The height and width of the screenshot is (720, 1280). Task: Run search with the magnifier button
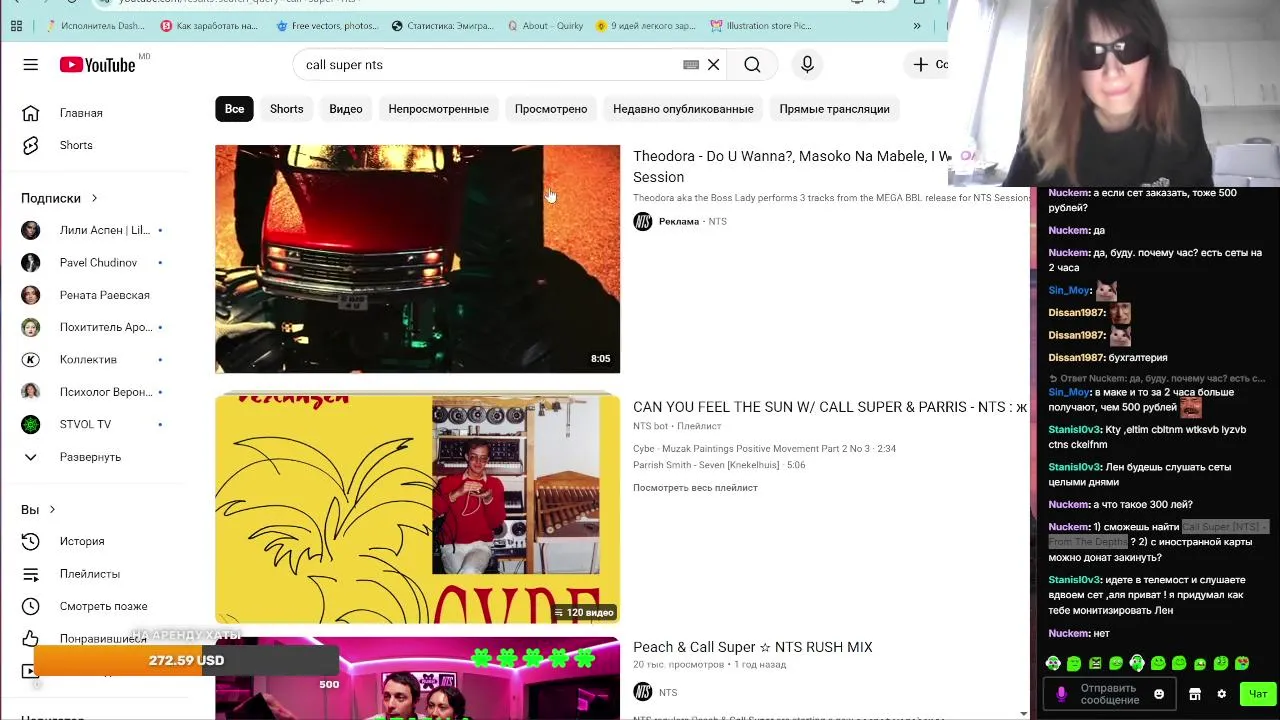point(752,65)
